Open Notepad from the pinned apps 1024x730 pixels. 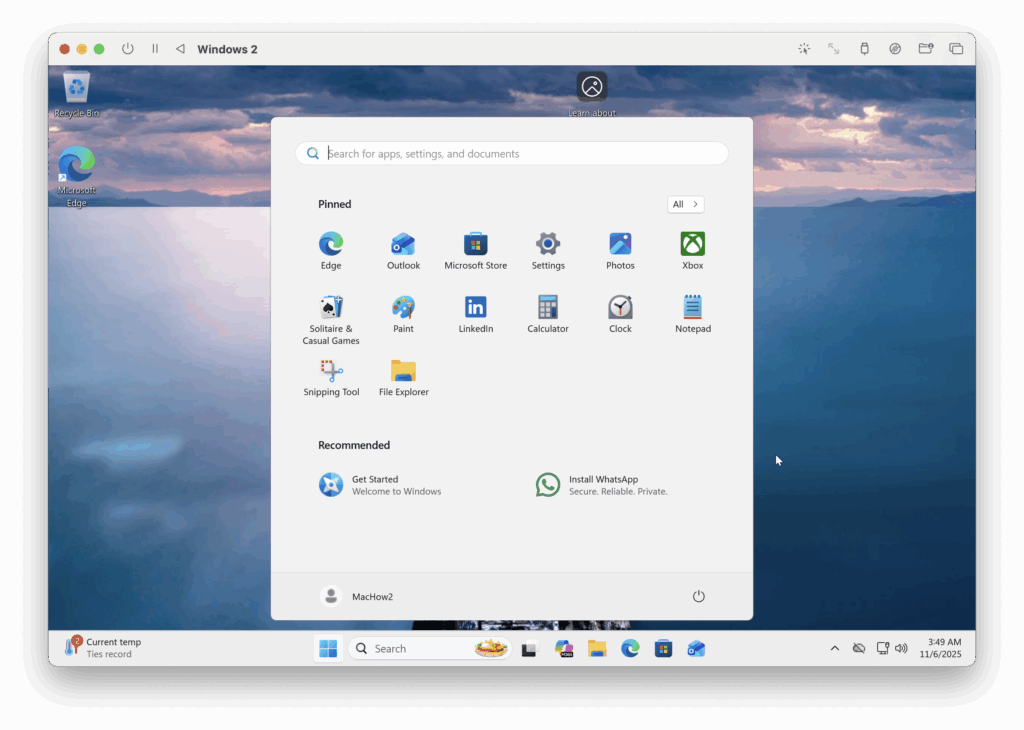(692, 312)
